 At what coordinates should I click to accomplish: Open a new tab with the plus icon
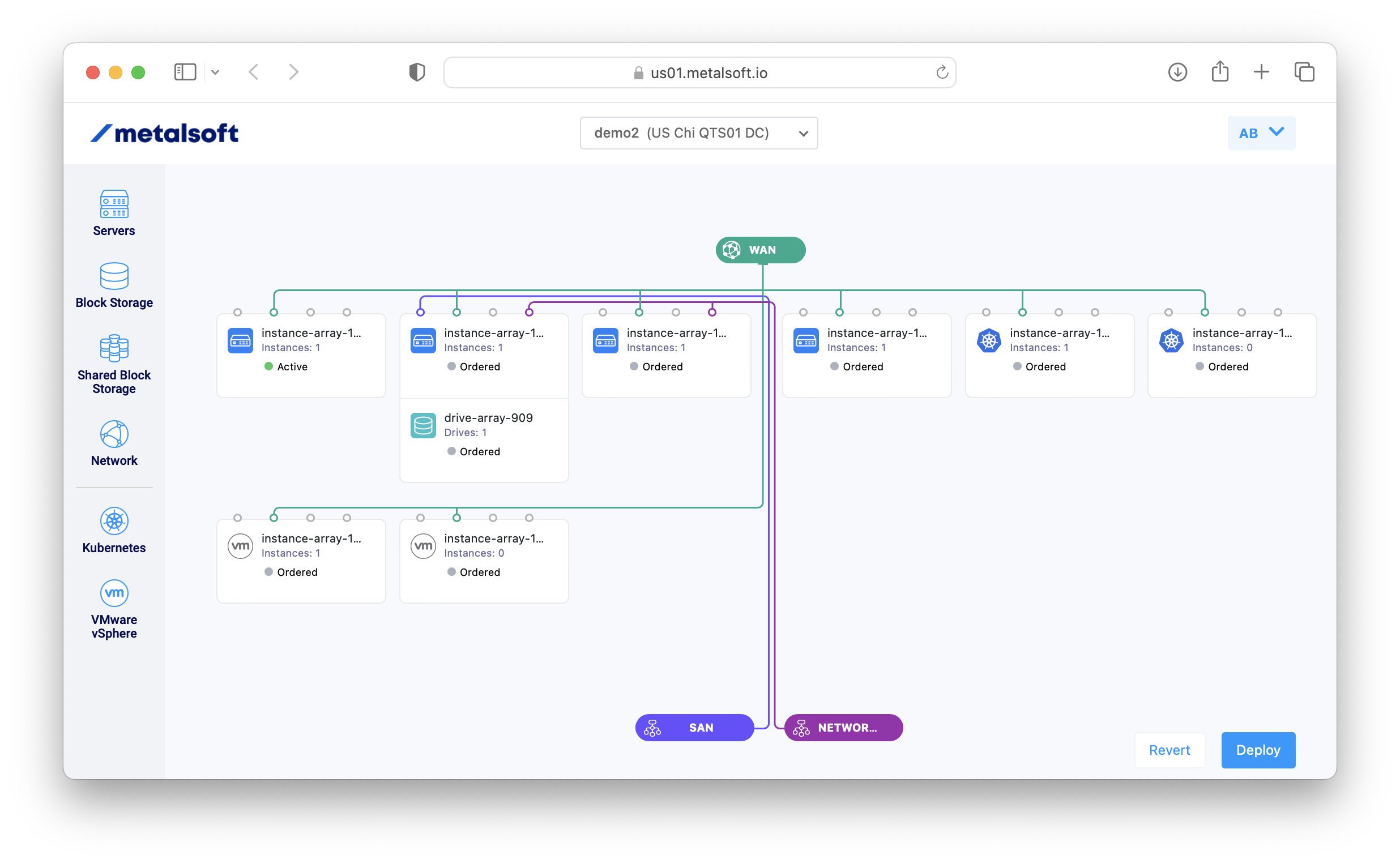1261,72
